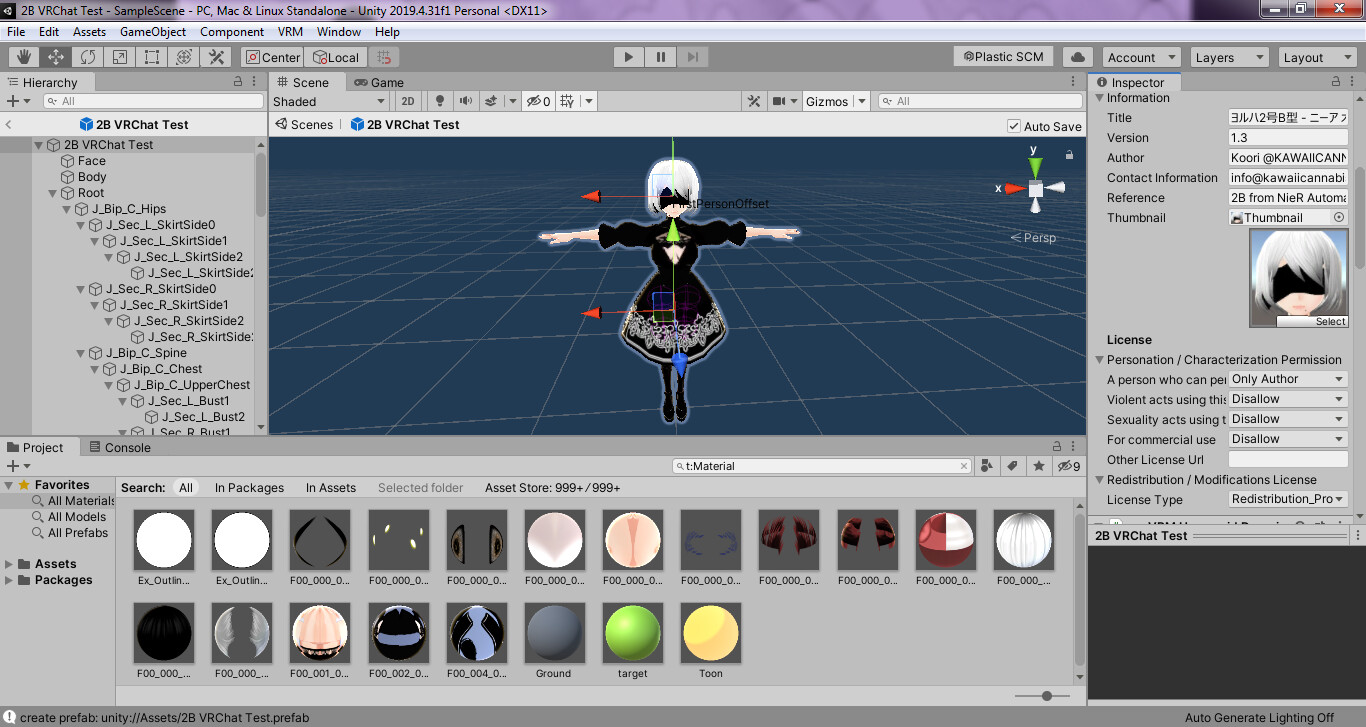
Task: Toggle the Auto Save checkbox
Action: click(1014, 126)
